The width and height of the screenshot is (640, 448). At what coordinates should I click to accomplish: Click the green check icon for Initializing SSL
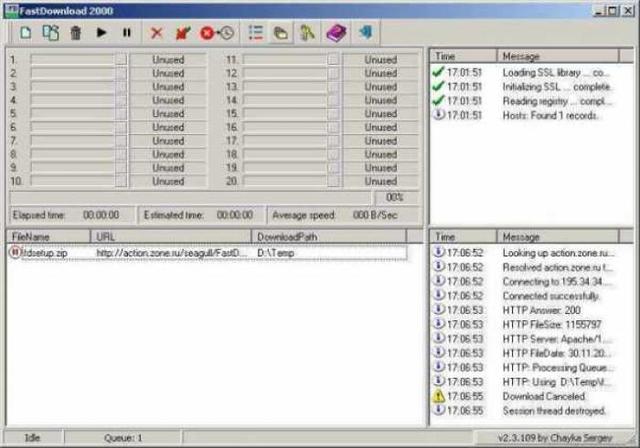pos(438,86)
